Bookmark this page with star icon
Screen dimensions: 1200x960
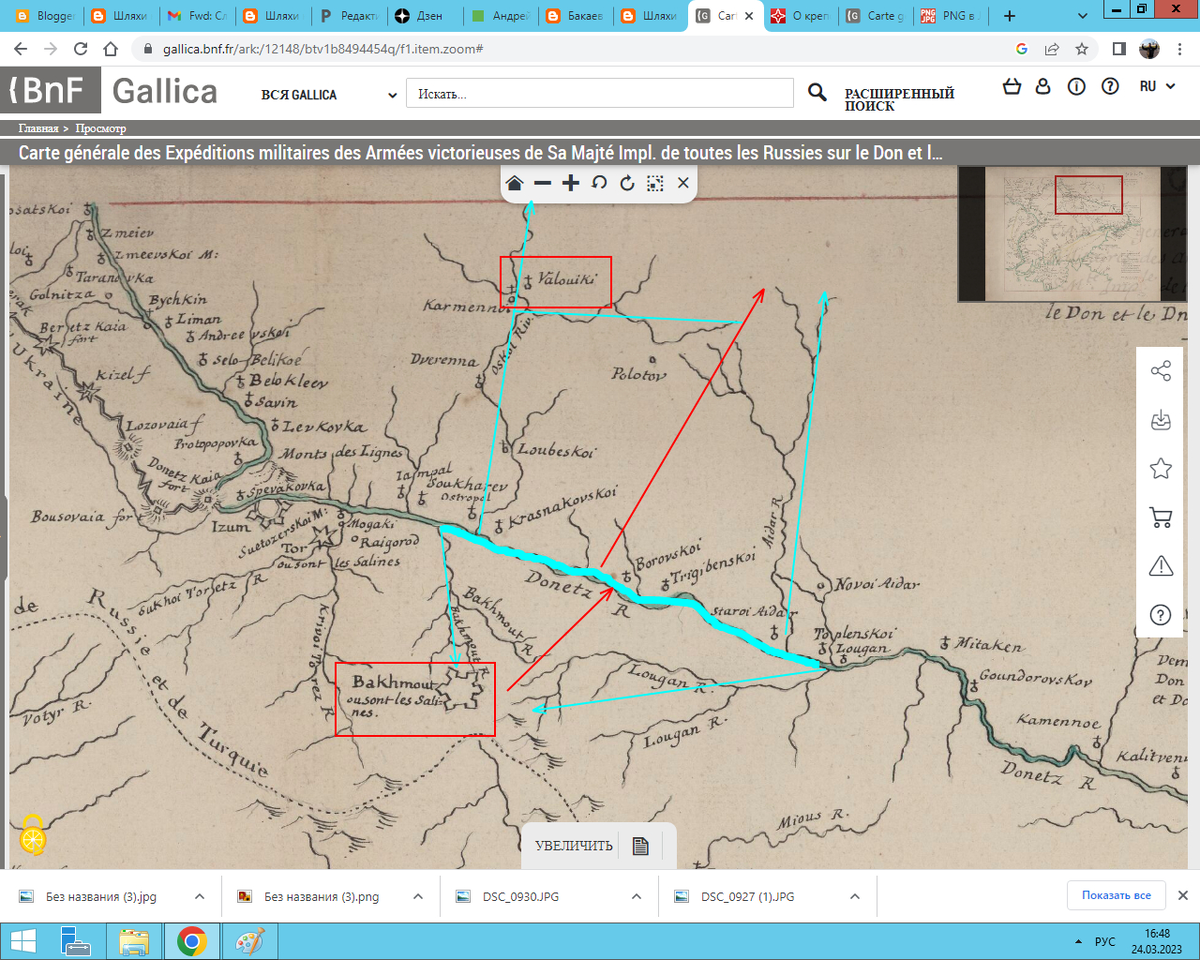click(1081, 48)
